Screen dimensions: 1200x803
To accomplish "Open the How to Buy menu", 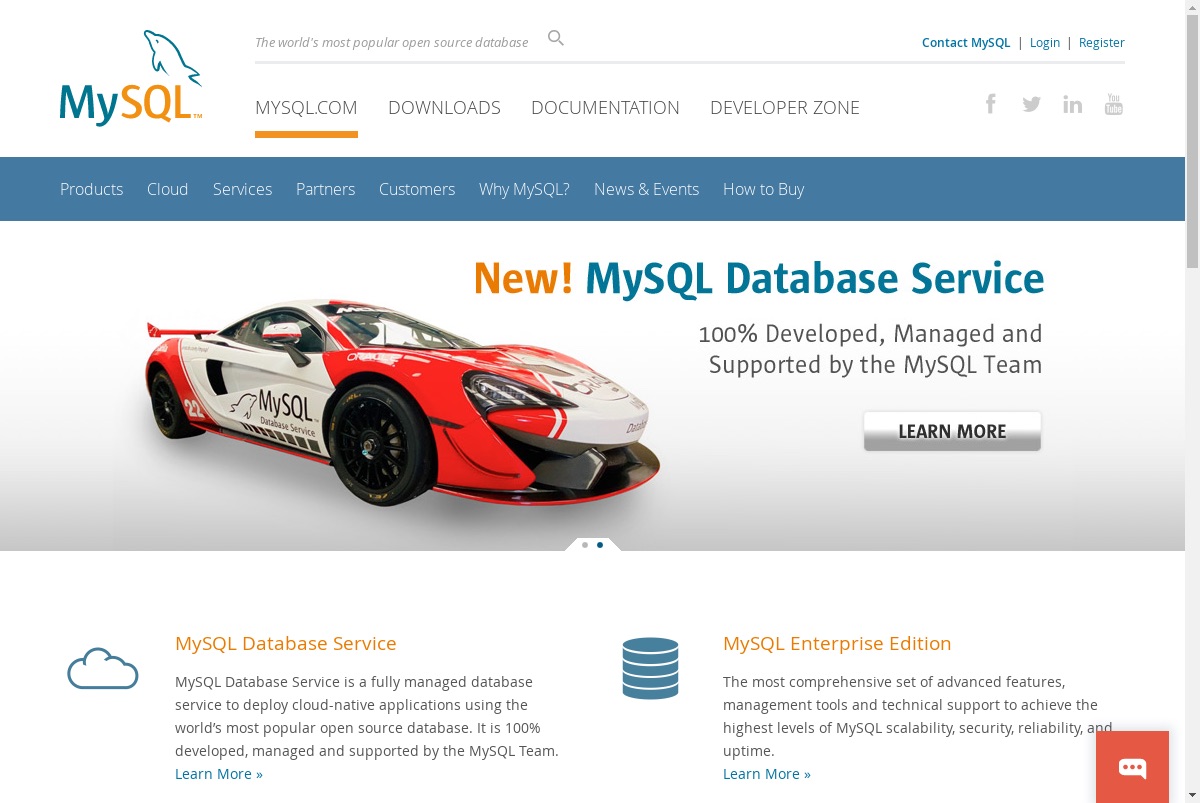I will pos(763,189).
